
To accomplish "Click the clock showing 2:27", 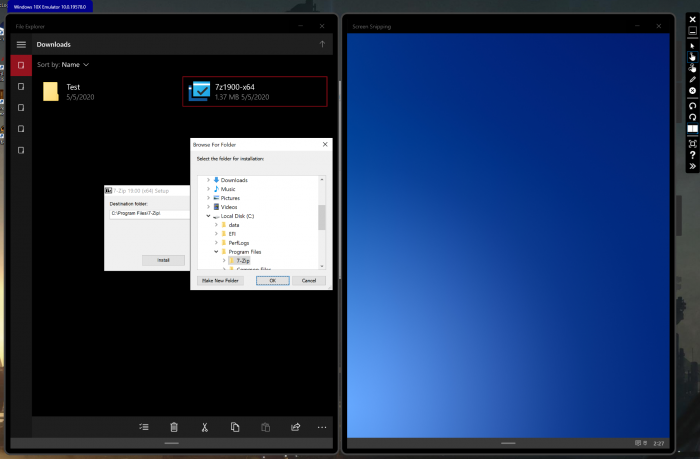I will pyautogui.click(x=658, y=443).
